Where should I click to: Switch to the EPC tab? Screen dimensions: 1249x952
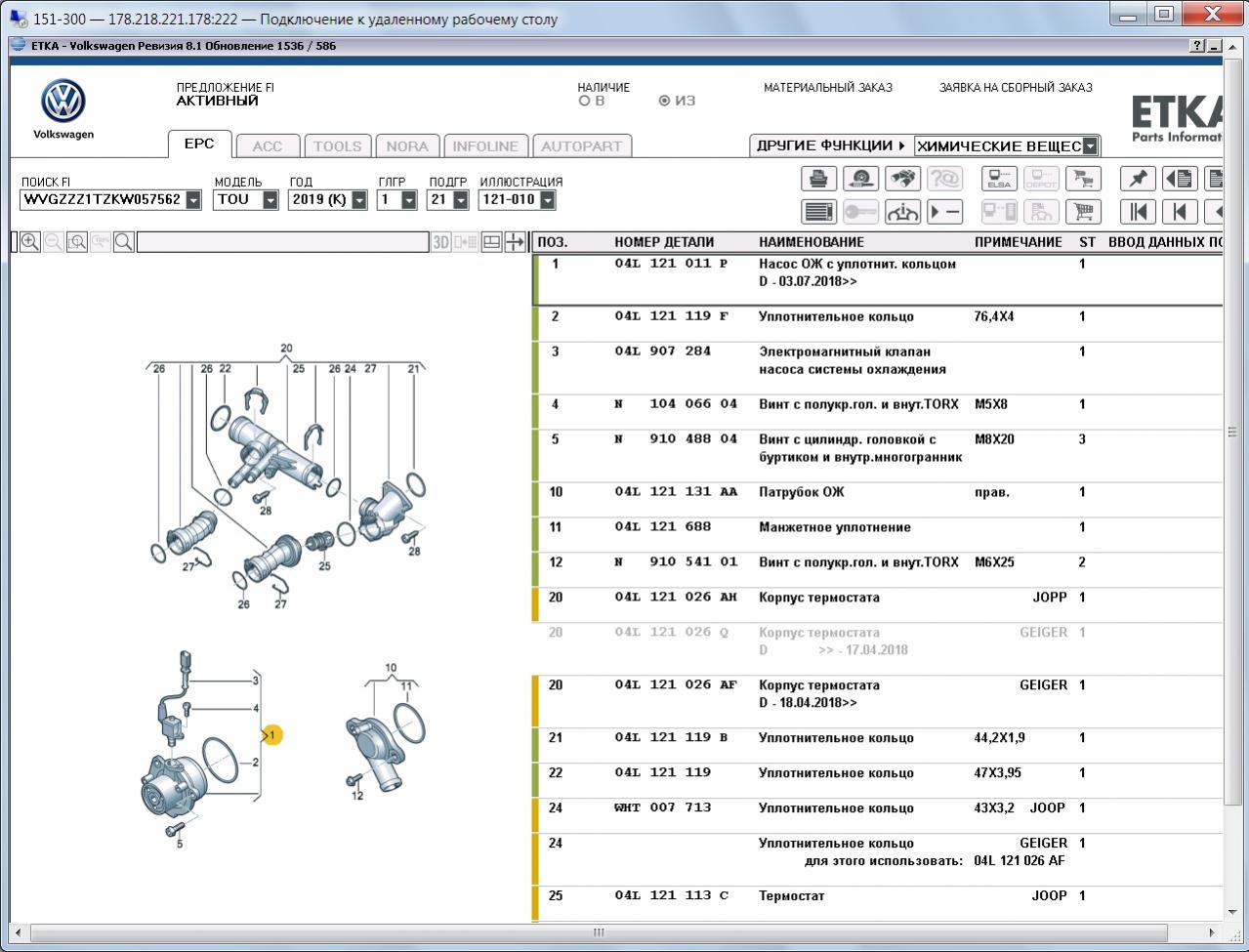click(x=199, y=144)
